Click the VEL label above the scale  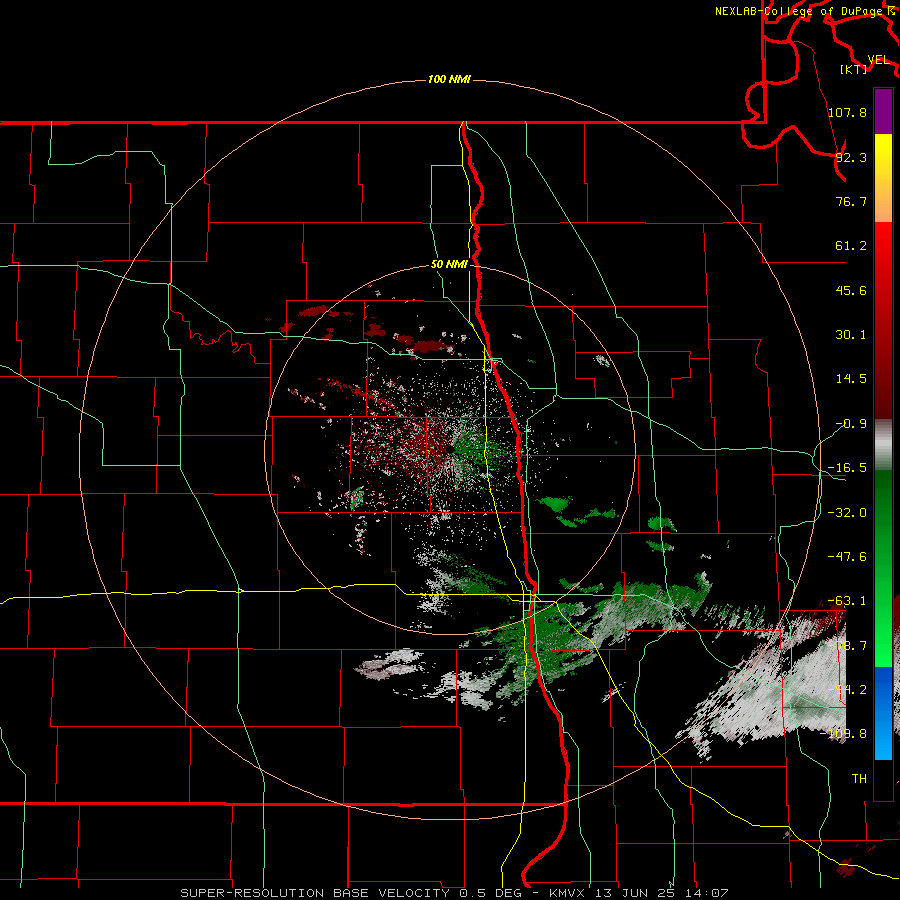coord(878,60)
